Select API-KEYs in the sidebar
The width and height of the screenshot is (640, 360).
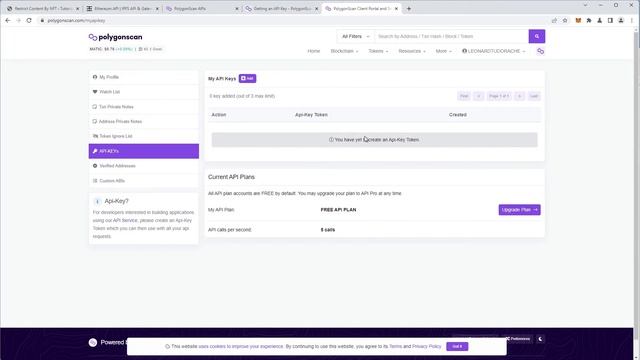pos(144,151)
